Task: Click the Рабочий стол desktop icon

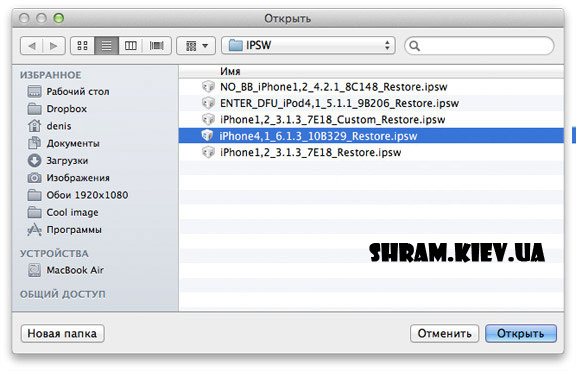Action: point(35,91)
